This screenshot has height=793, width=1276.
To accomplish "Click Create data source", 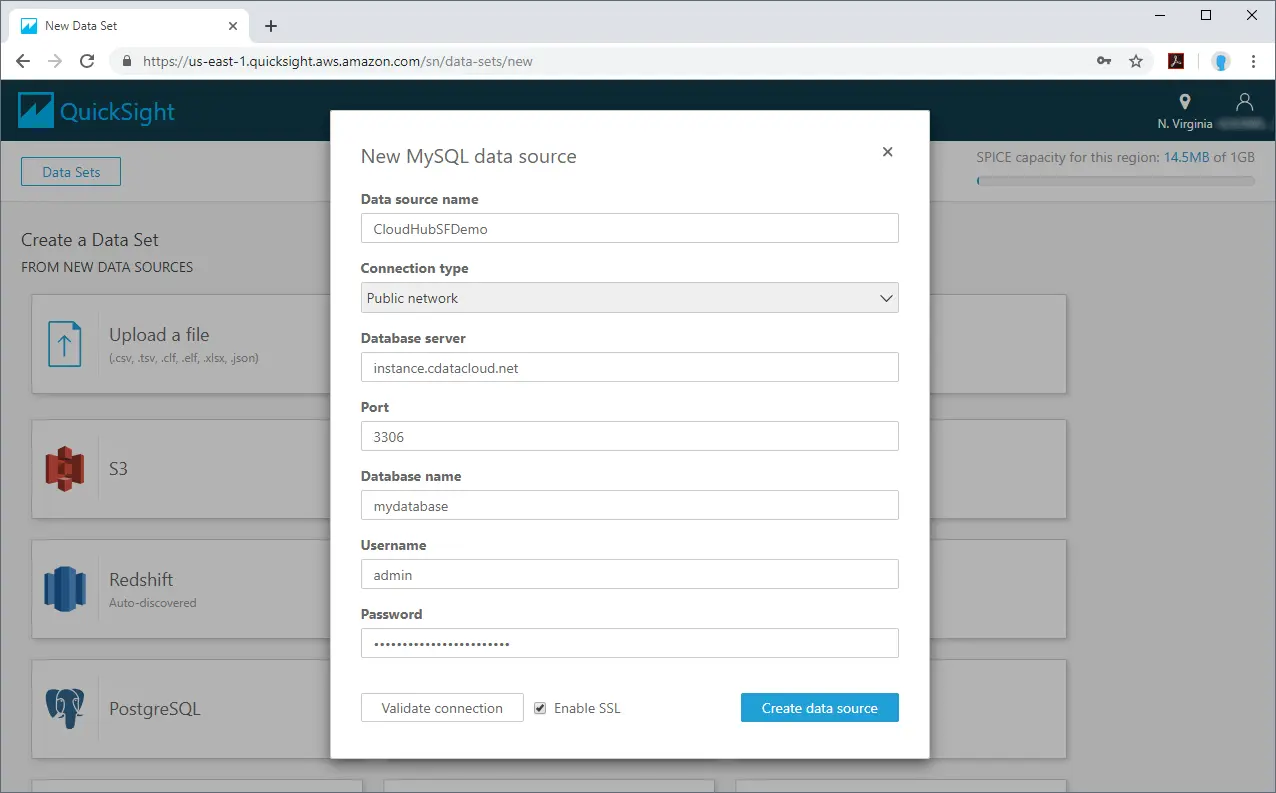I will pyautogui.click(x=819, y=707).
